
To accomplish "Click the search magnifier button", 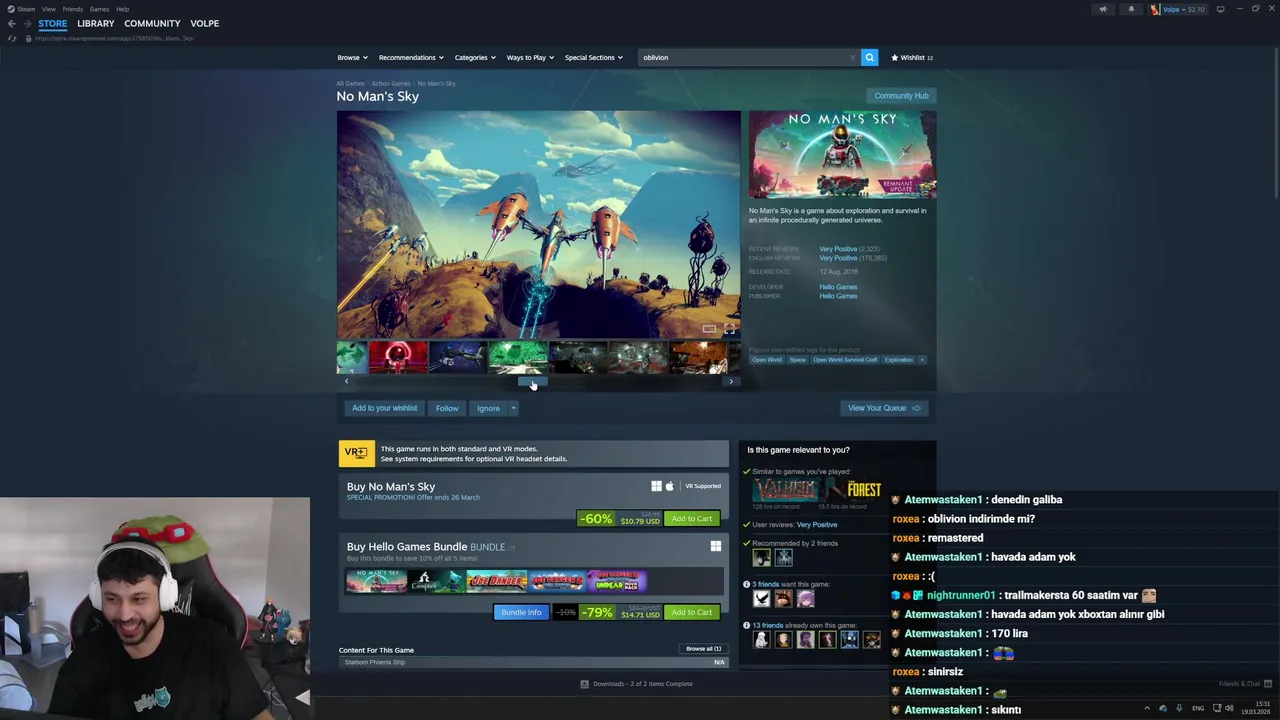I will coord(870,57).
